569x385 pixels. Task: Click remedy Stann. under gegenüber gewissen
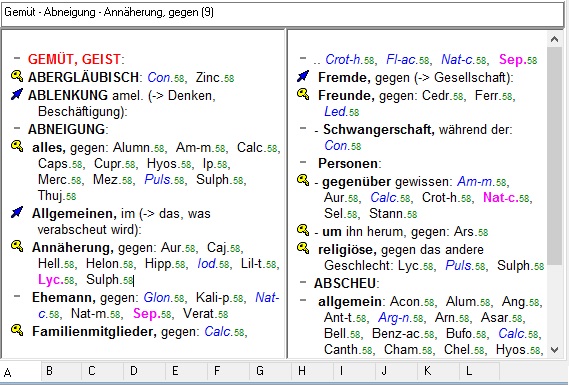point(387,213)
